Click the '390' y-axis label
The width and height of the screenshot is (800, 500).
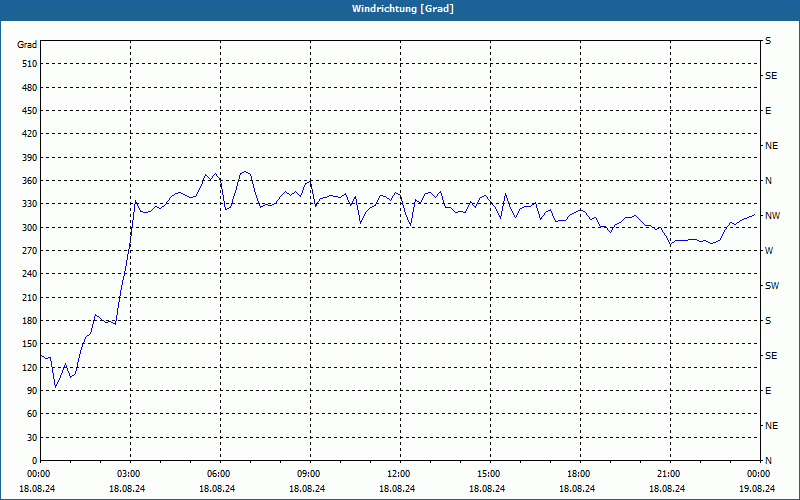tap(30, 158)
